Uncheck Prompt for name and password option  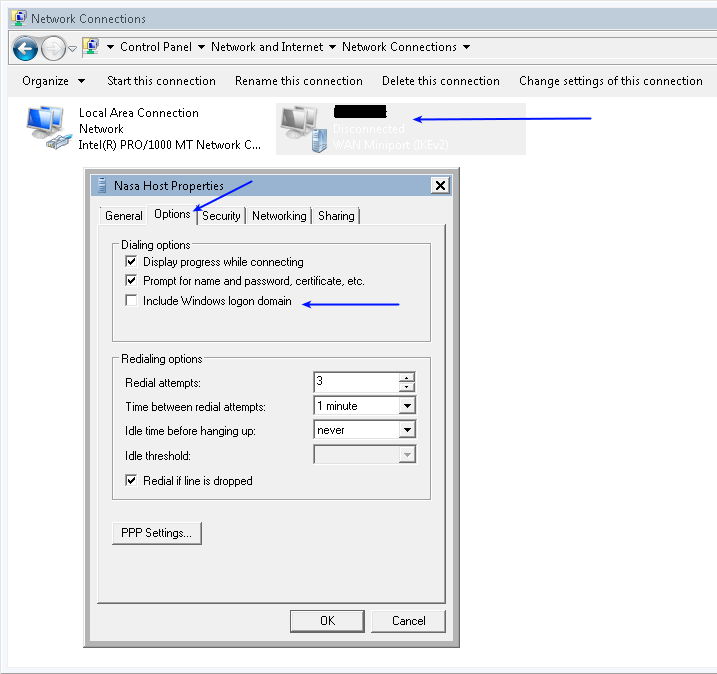(x=131, y=281)
